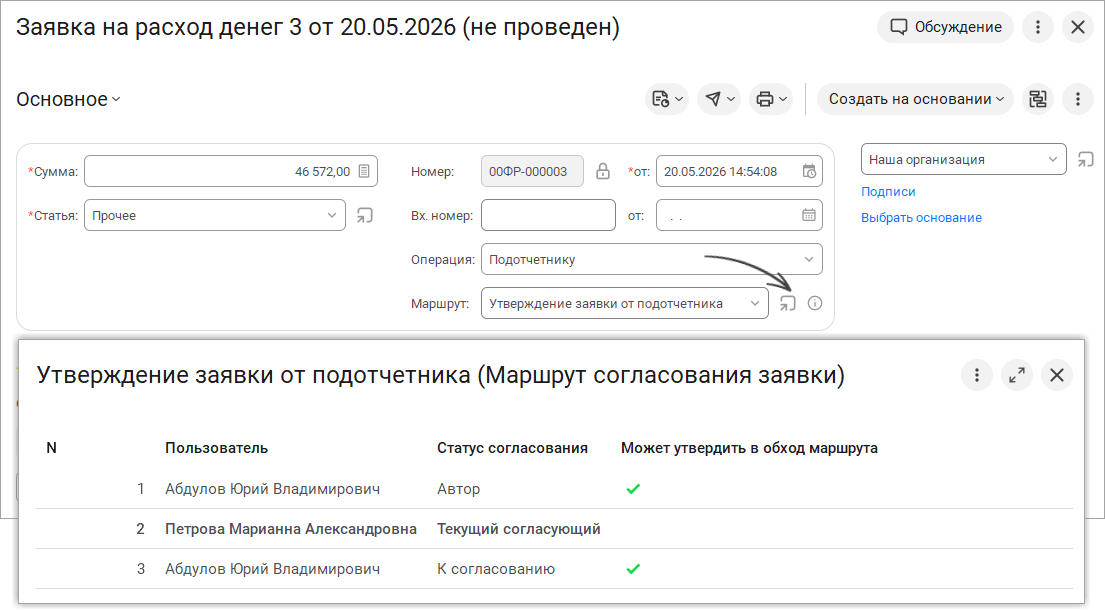Click the lock icon beside Номер field

click(603, 171)
